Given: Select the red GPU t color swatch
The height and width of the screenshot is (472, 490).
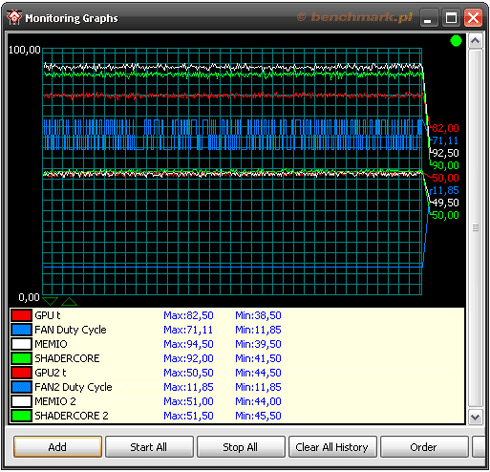Looking at the screenshot, I should pos(21,315).
